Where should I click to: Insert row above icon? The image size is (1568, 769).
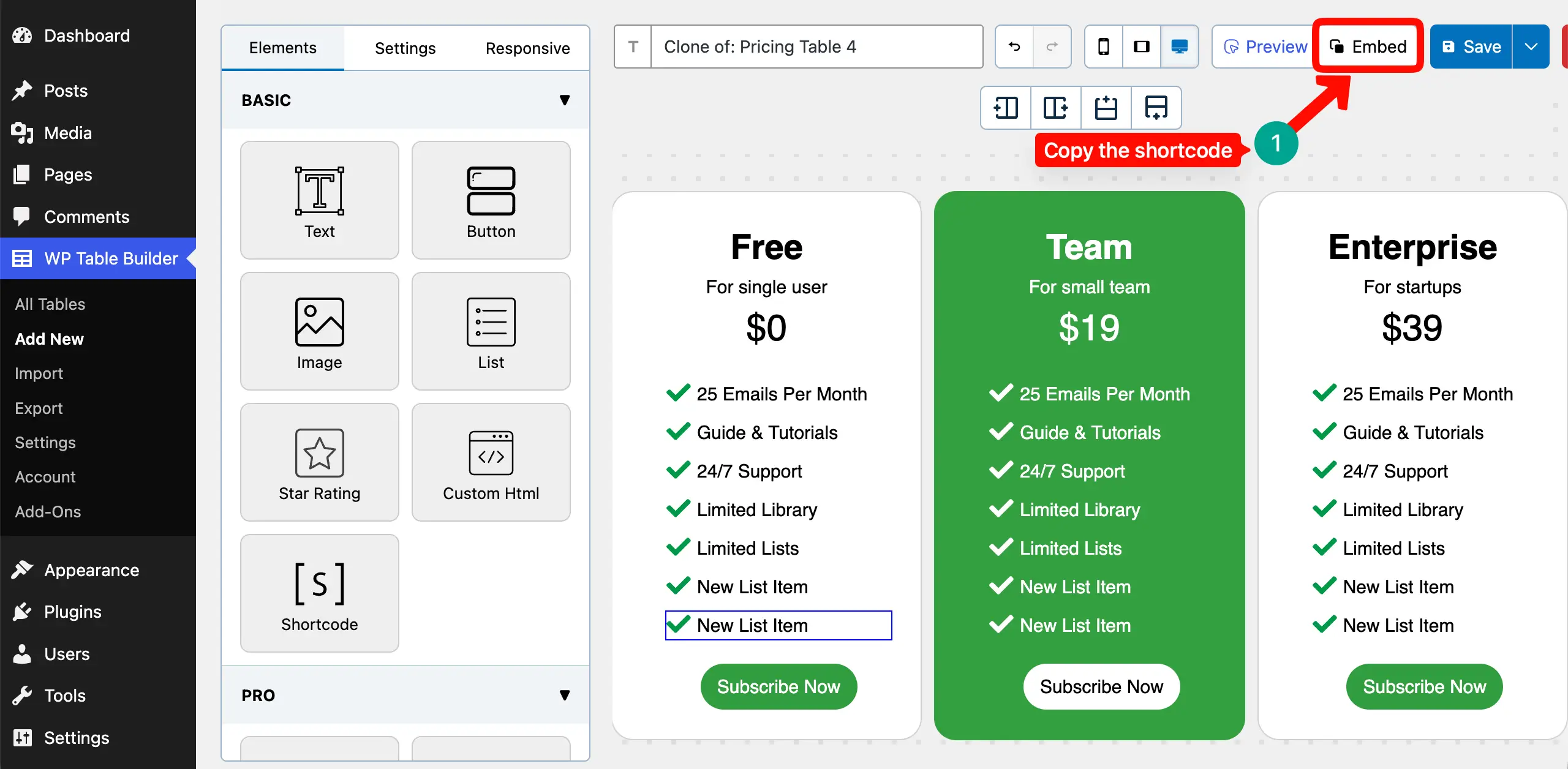1106,108
